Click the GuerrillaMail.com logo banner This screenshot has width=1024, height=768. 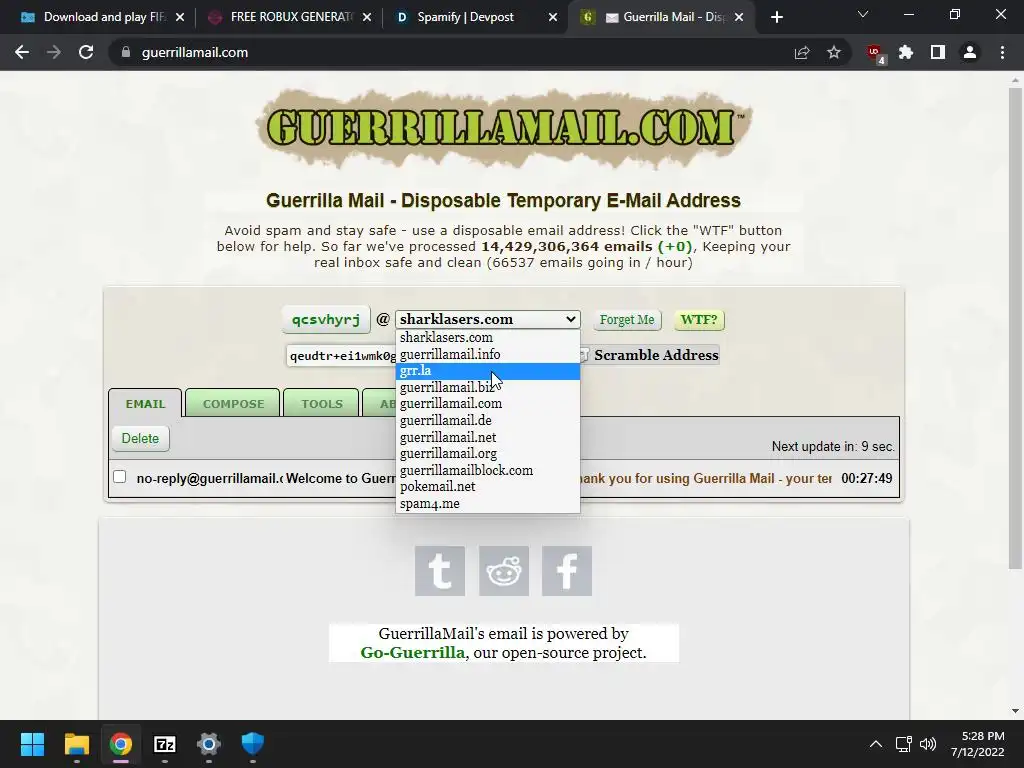click(x=504, y=127)
